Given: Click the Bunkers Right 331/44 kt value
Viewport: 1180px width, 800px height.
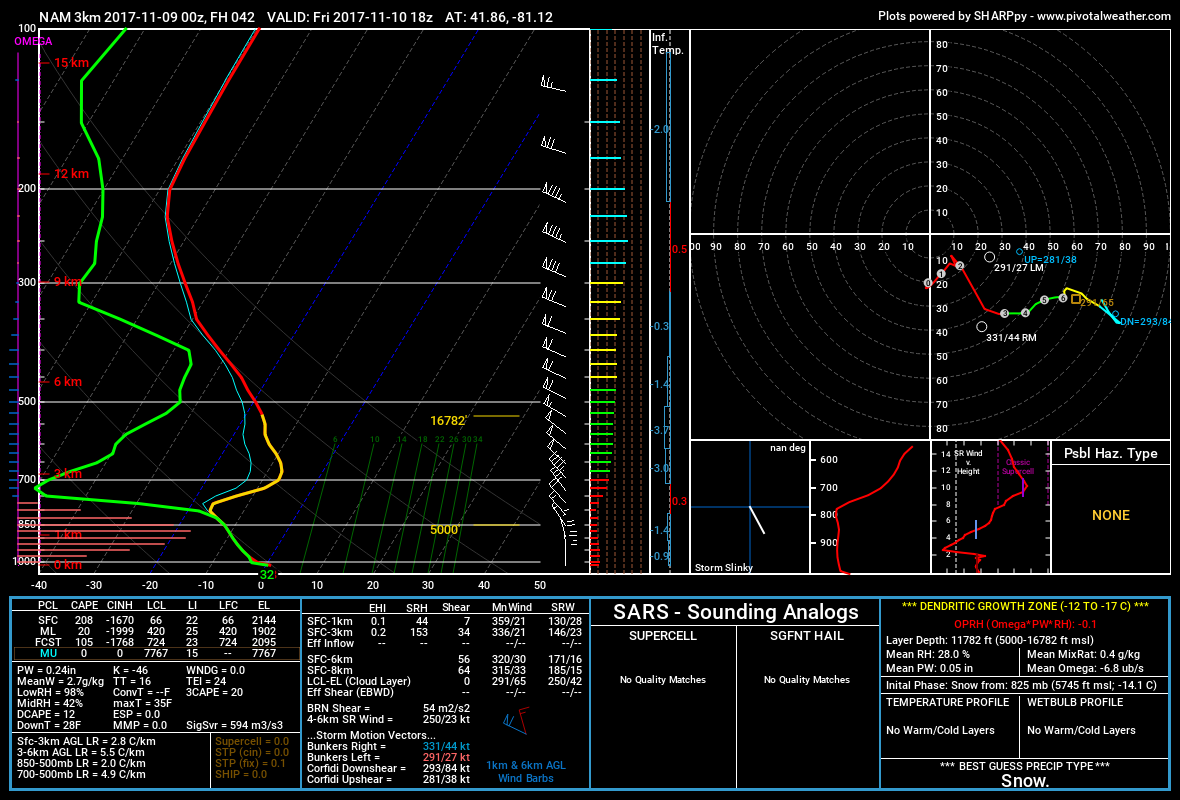Looking at the screenshot, I should (446, 747).
